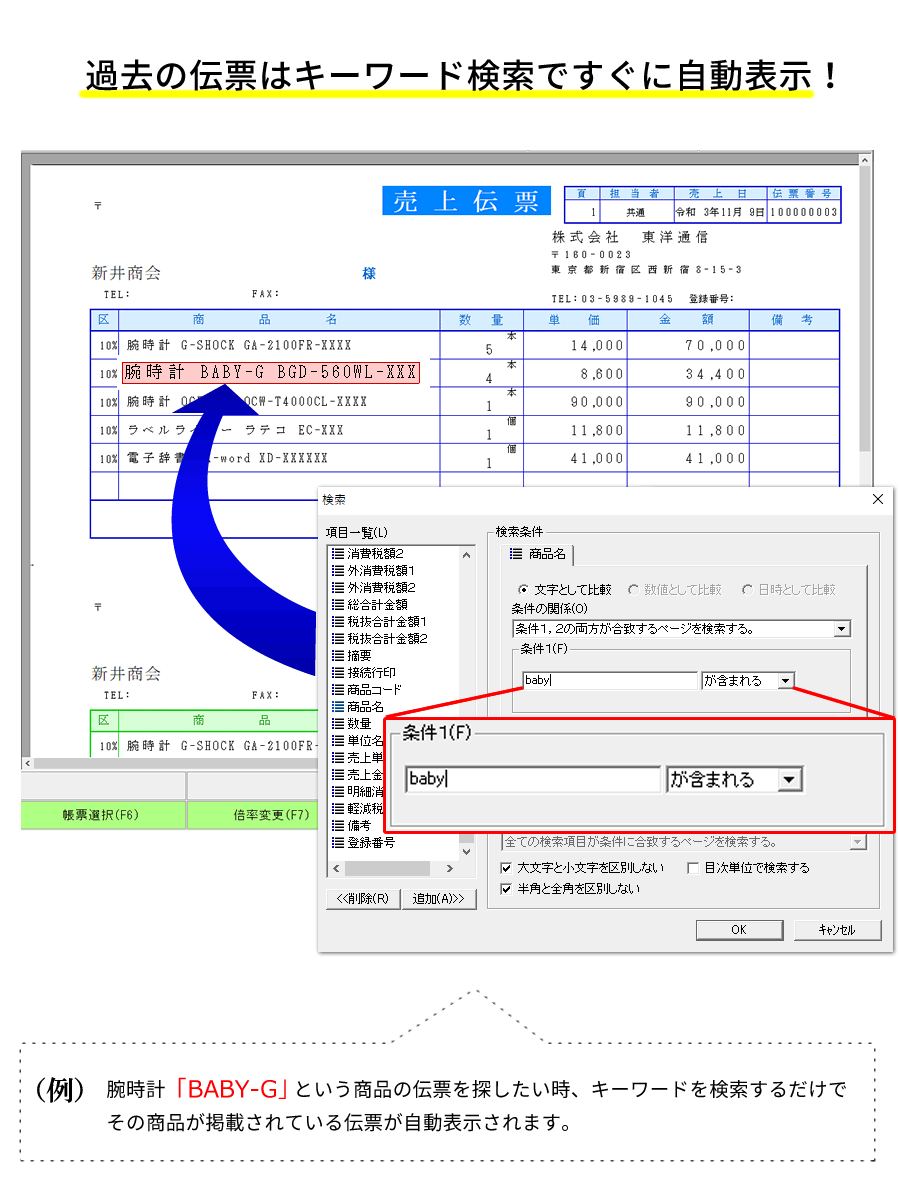
Task: Select 税抜合計金額1 list entry
Action: point(386,621)
